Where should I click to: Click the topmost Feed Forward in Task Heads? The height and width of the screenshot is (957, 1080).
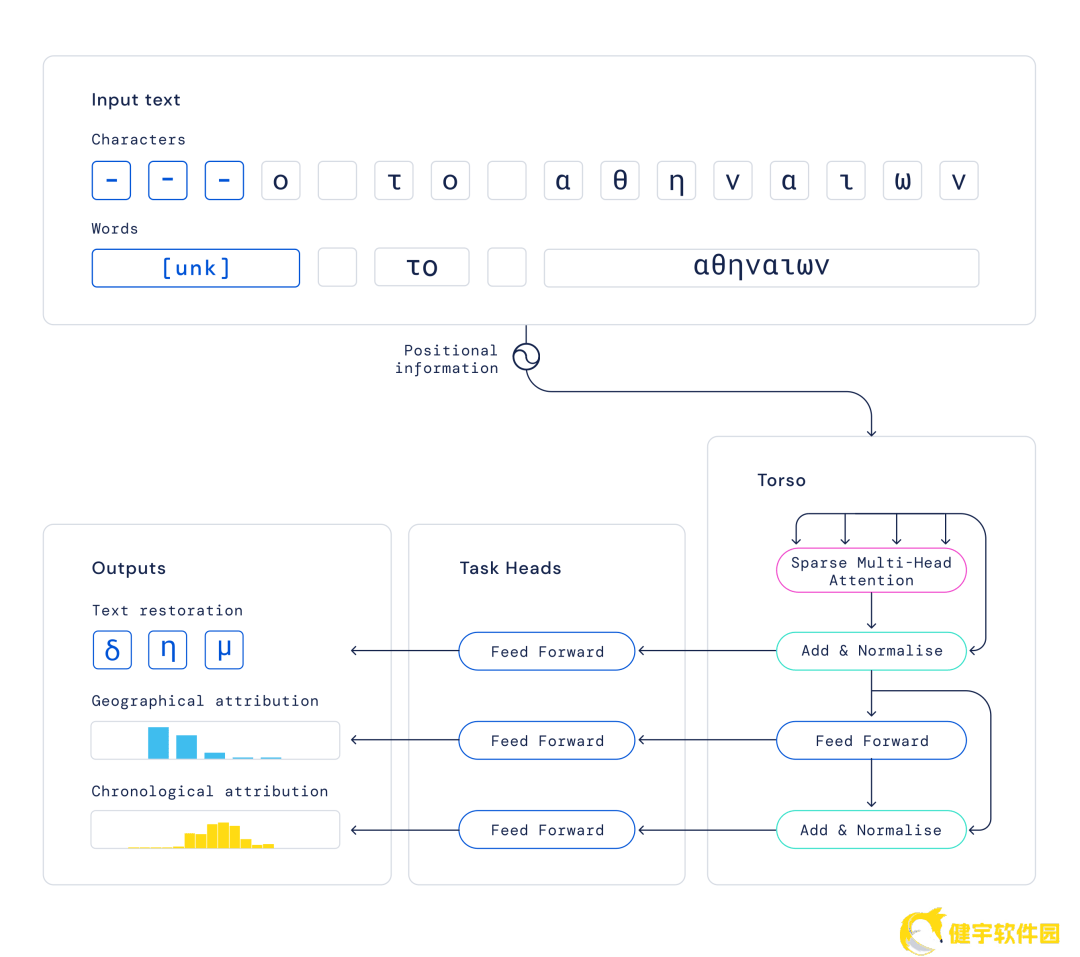pos(547,651)
